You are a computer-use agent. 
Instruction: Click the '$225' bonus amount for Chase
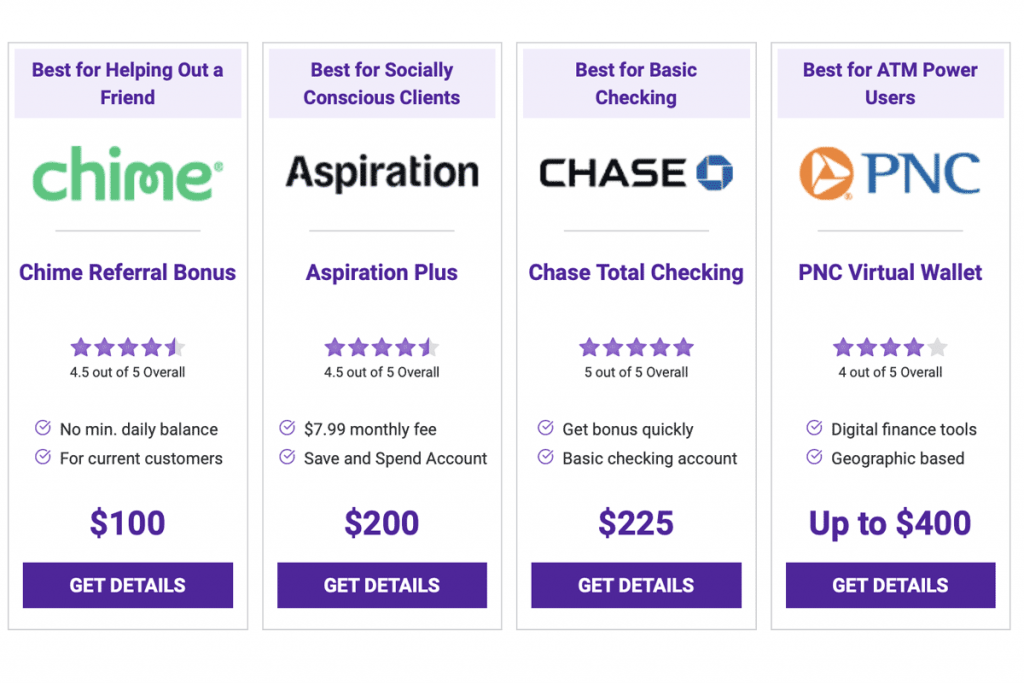pos(635,522)
